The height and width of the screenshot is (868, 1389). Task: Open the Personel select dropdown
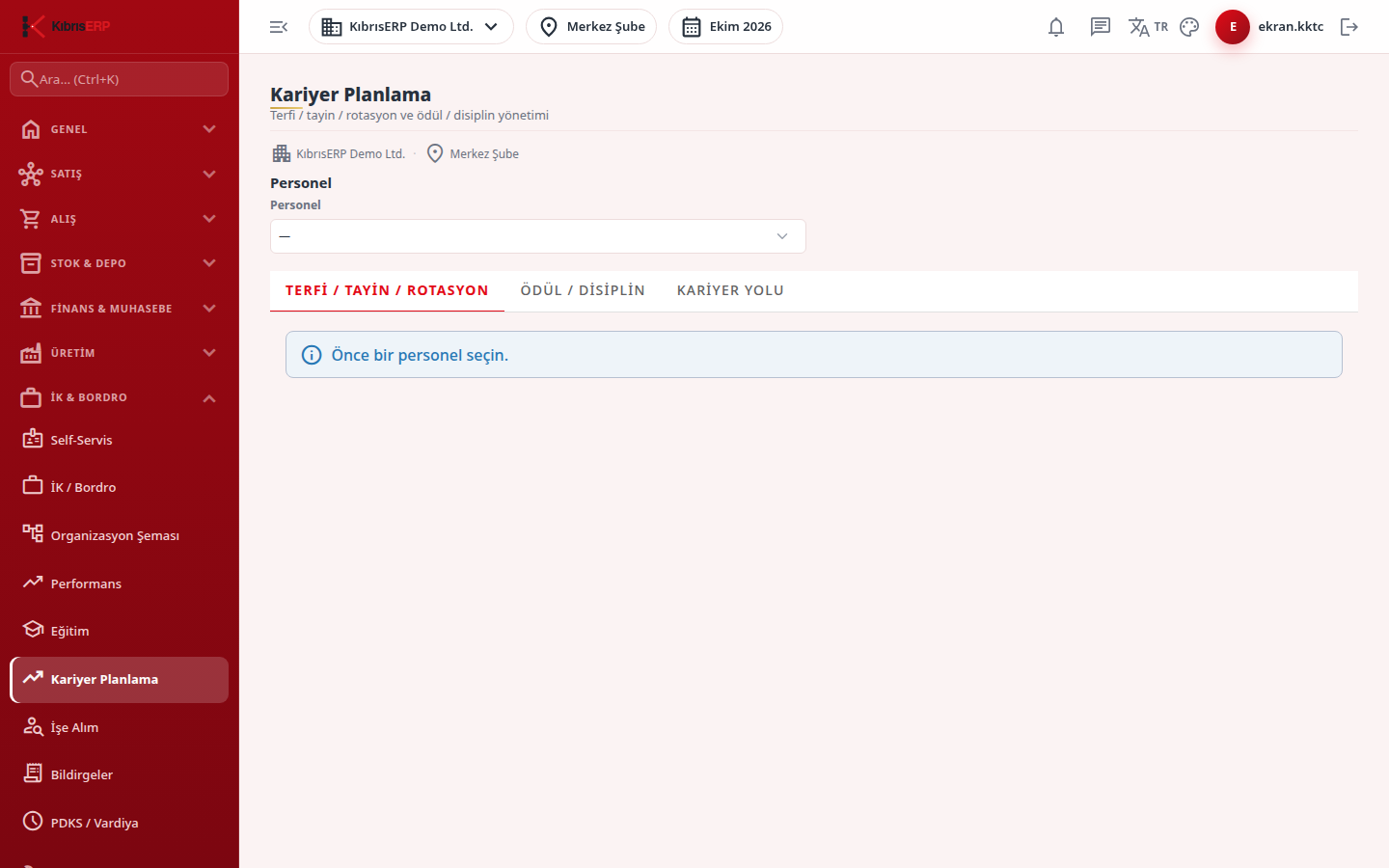(538, 236)
